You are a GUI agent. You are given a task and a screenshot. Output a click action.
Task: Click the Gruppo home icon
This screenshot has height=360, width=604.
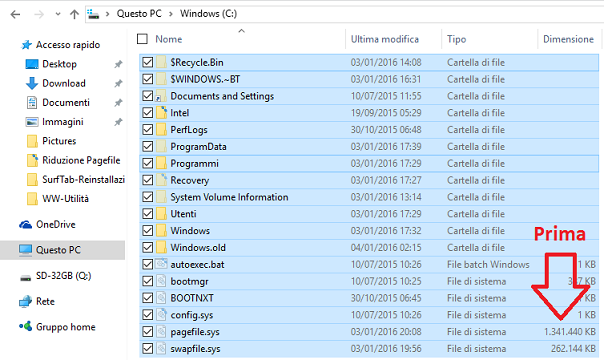tap(25, 327)
